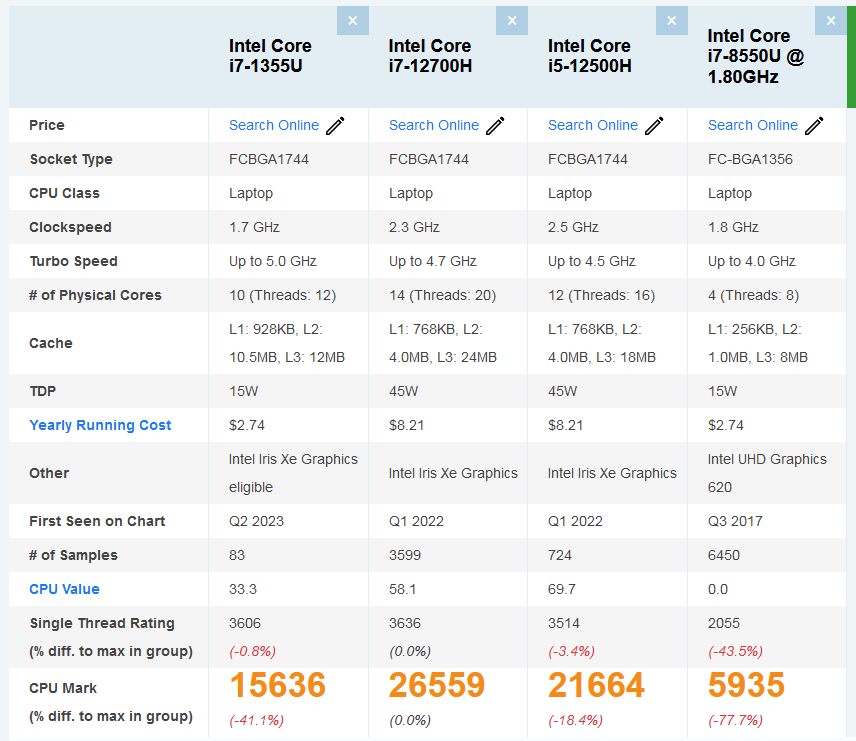
Task: Remove the Intel Core i7-12700H column
Action: pyautogui.click(x=512, y=20)
